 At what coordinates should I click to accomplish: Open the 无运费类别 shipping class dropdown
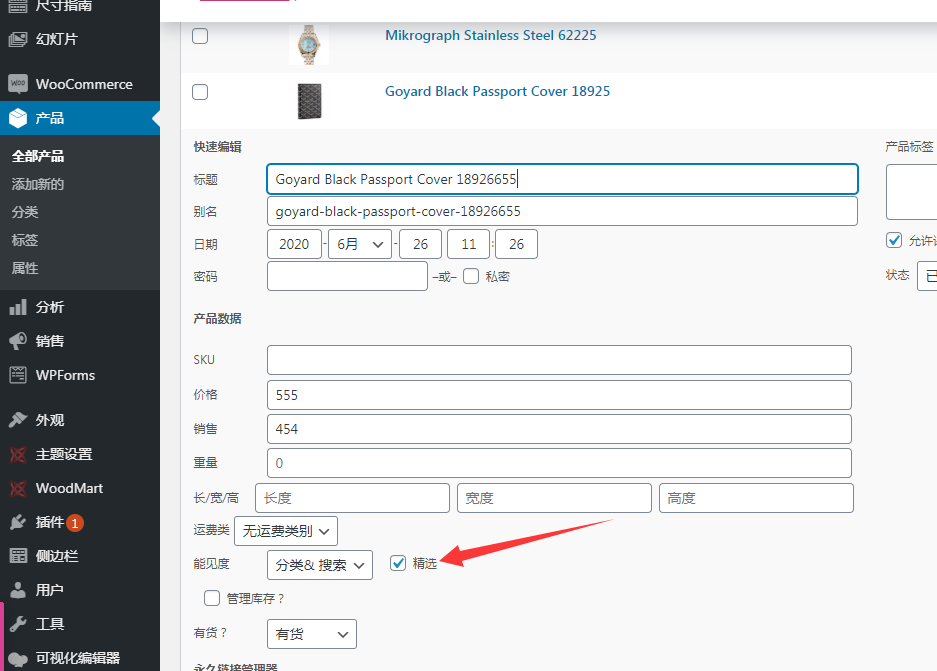(286, 531)
